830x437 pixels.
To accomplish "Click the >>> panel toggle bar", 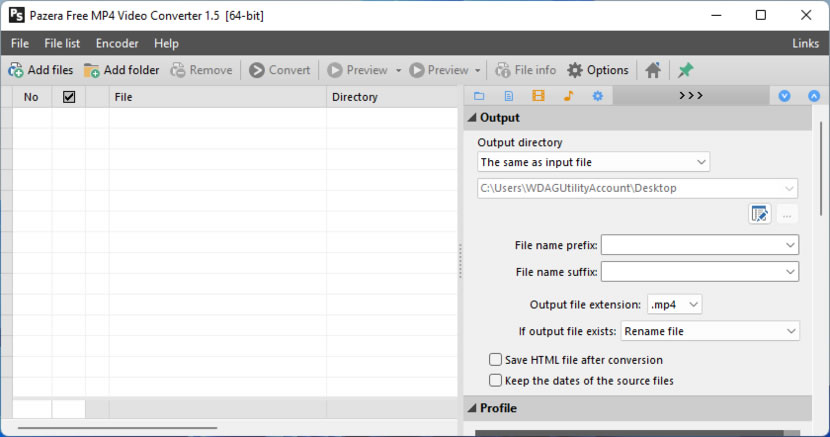I will coord(691,96).
